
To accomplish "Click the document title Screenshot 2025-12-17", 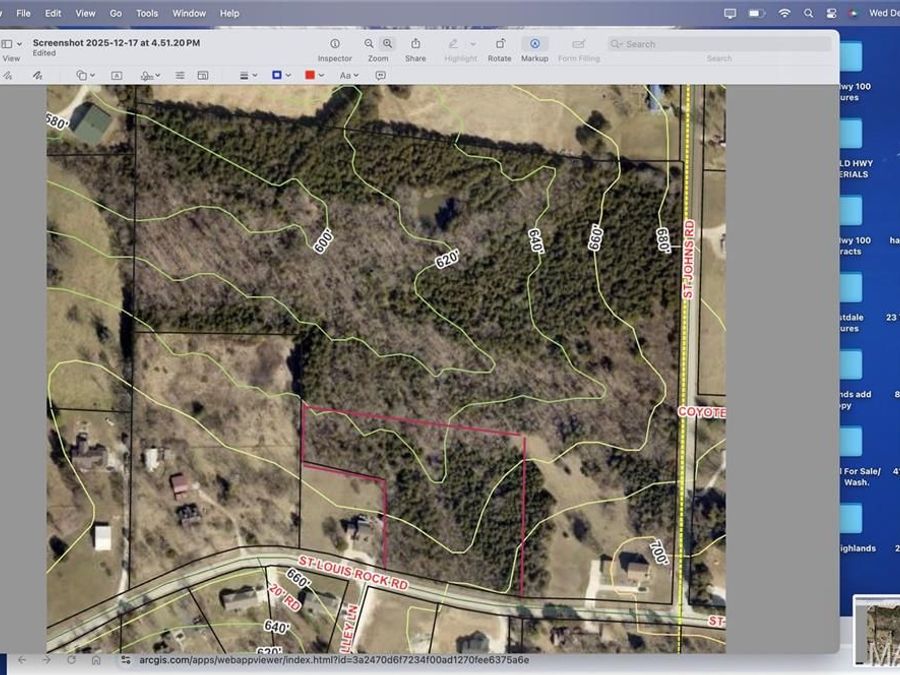I will coord(117,42).
